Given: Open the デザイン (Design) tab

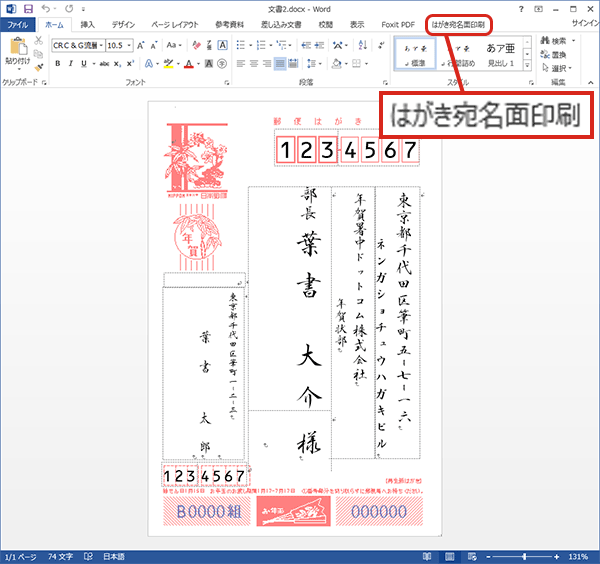Looking at the screenshot, I should click(123, 25).
